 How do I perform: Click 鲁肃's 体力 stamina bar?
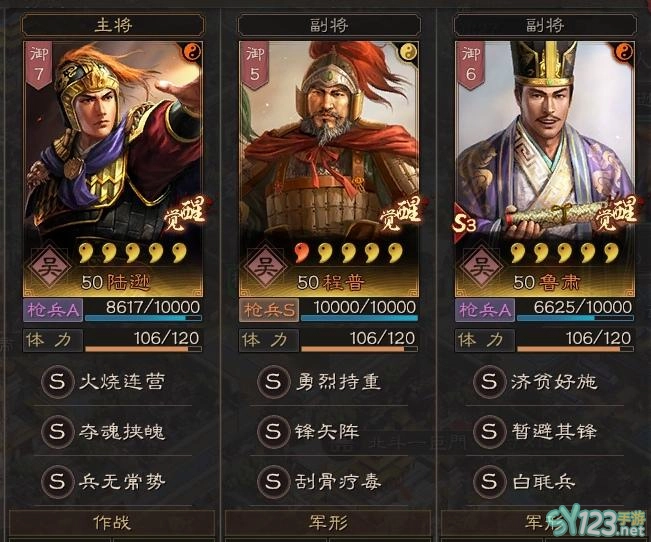coord(575,341)
